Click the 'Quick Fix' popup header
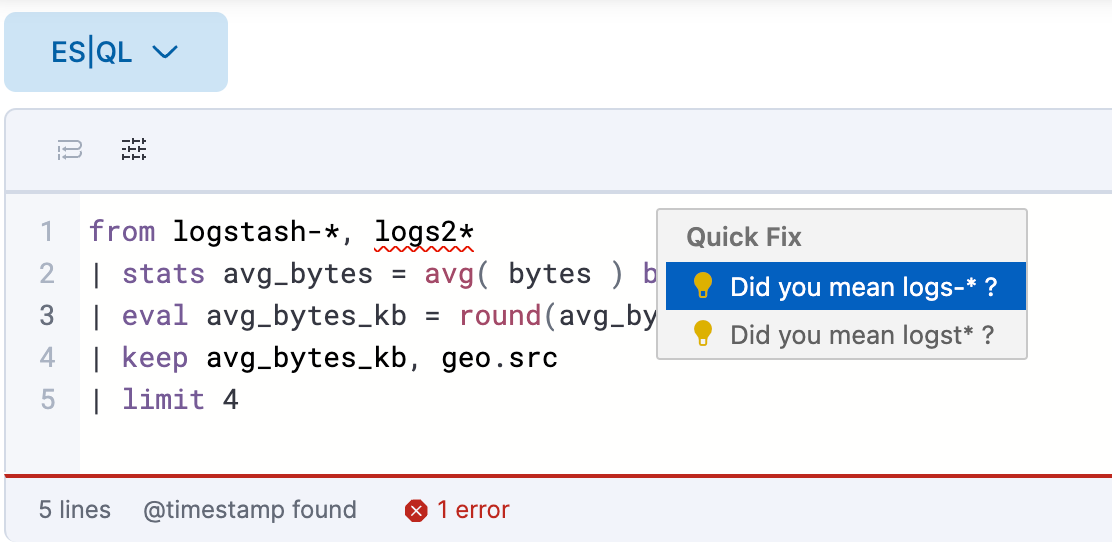 coord(744,237)
